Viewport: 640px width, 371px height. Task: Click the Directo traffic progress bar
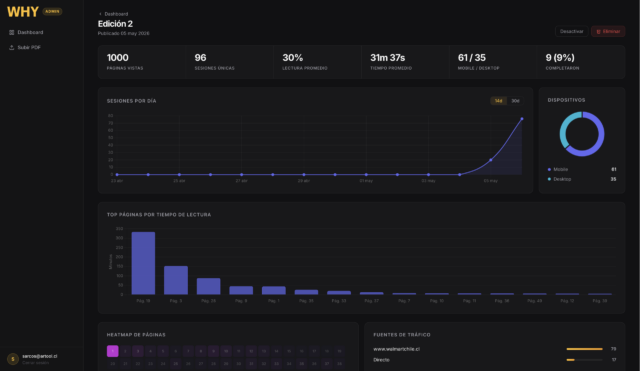tap(584, 360)
